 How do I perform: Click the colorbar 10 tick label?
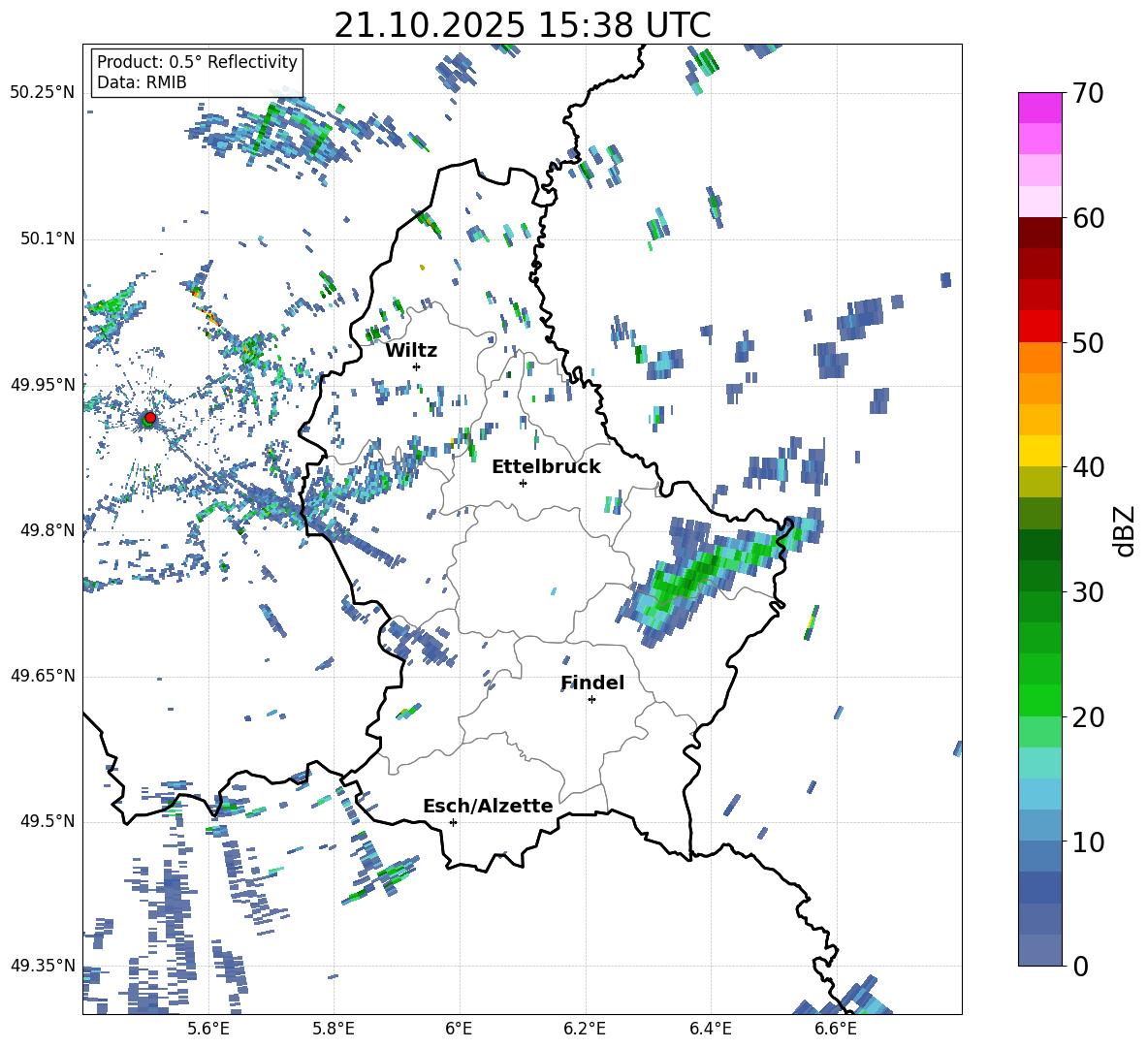pyautogui.click(x=1088, y=842)
